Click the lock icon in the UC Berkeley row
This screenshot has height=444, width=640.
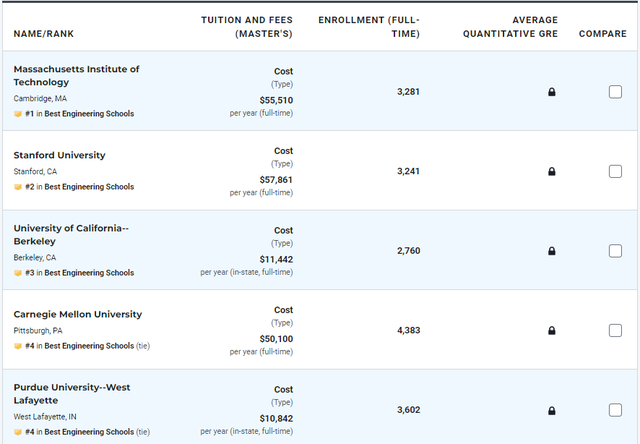point(551,251)
